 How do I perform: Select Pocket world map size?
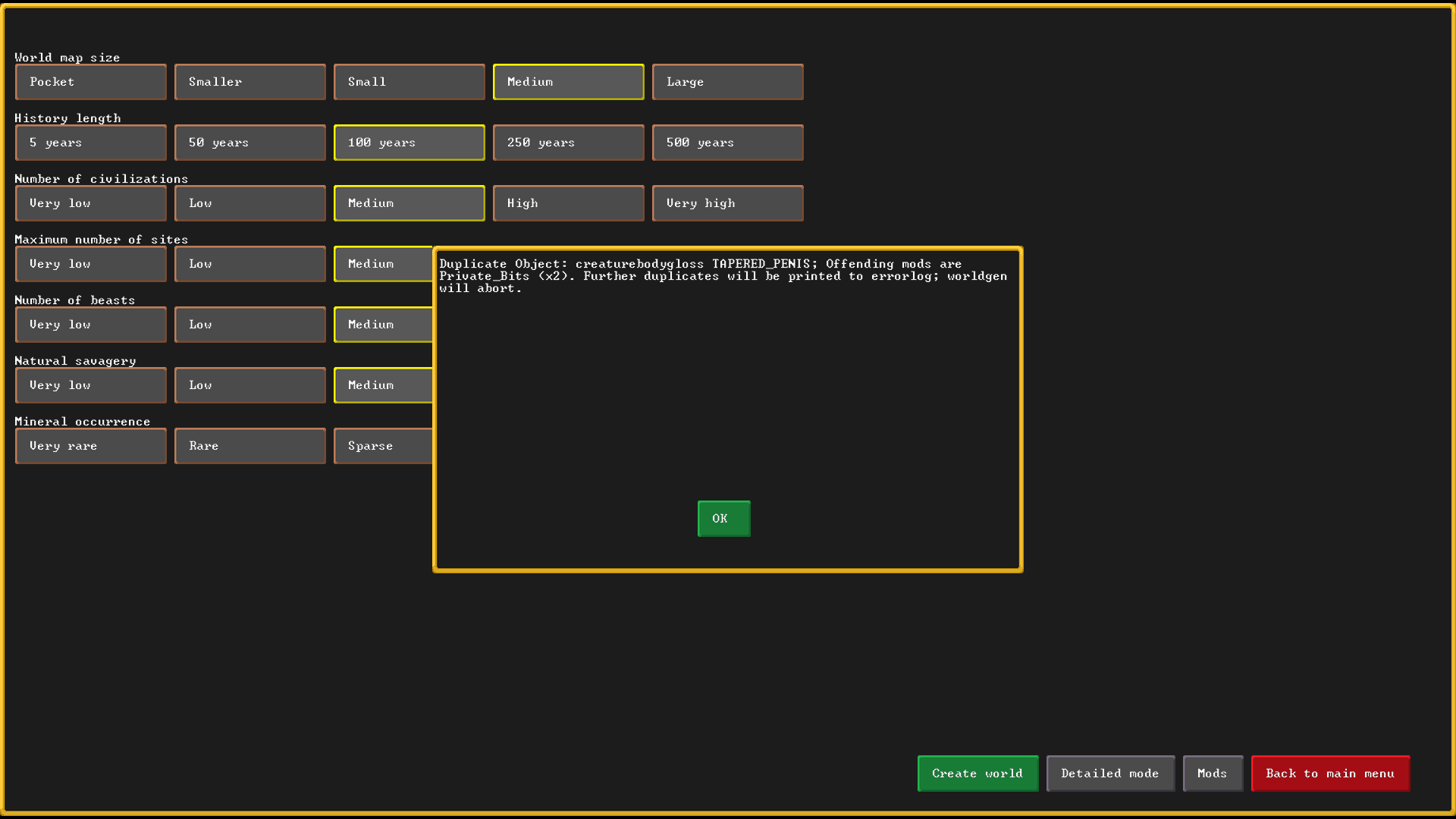[x=91, y=82]
